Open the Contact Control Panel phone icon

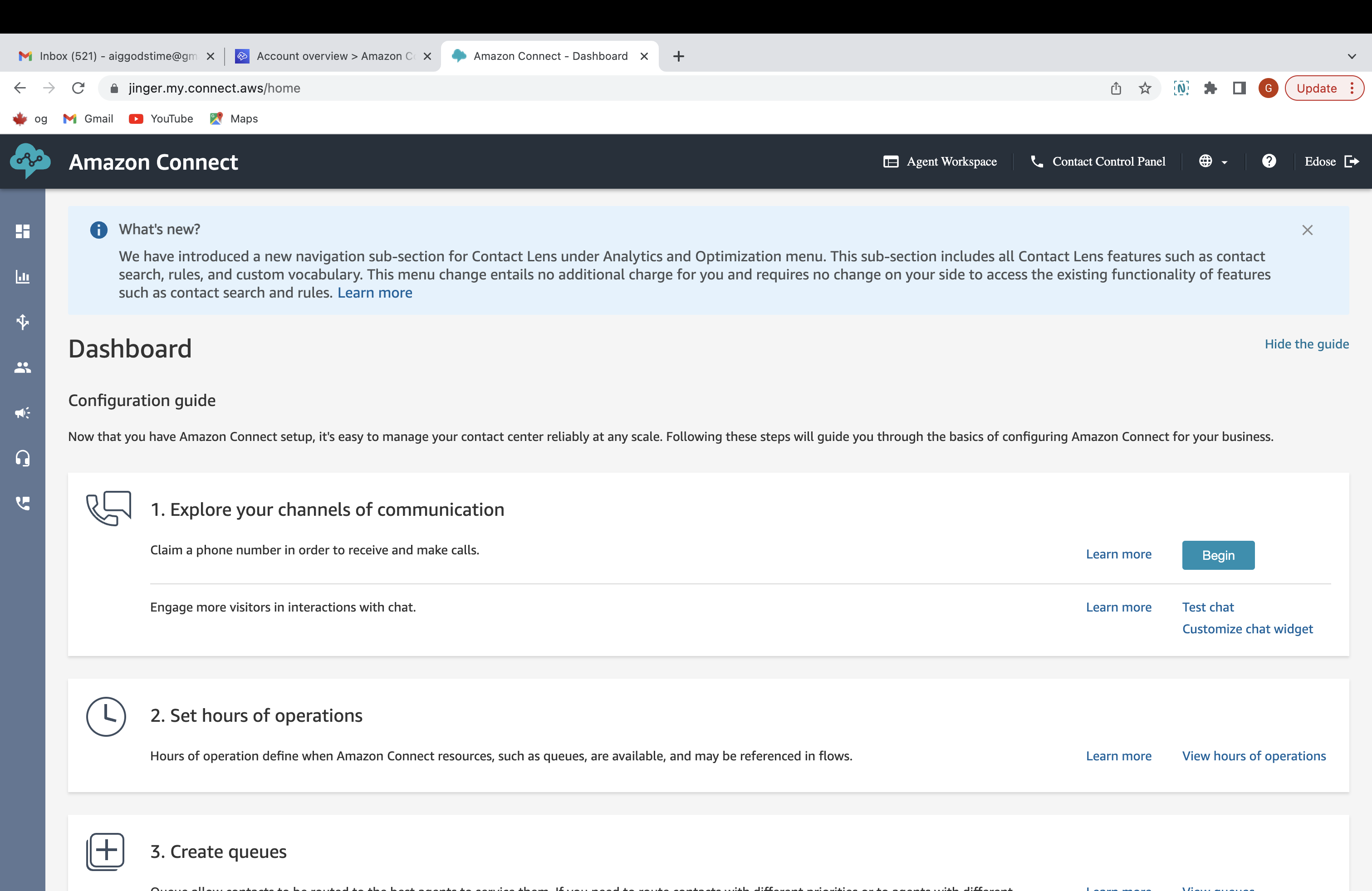[x=1037, y=162]
